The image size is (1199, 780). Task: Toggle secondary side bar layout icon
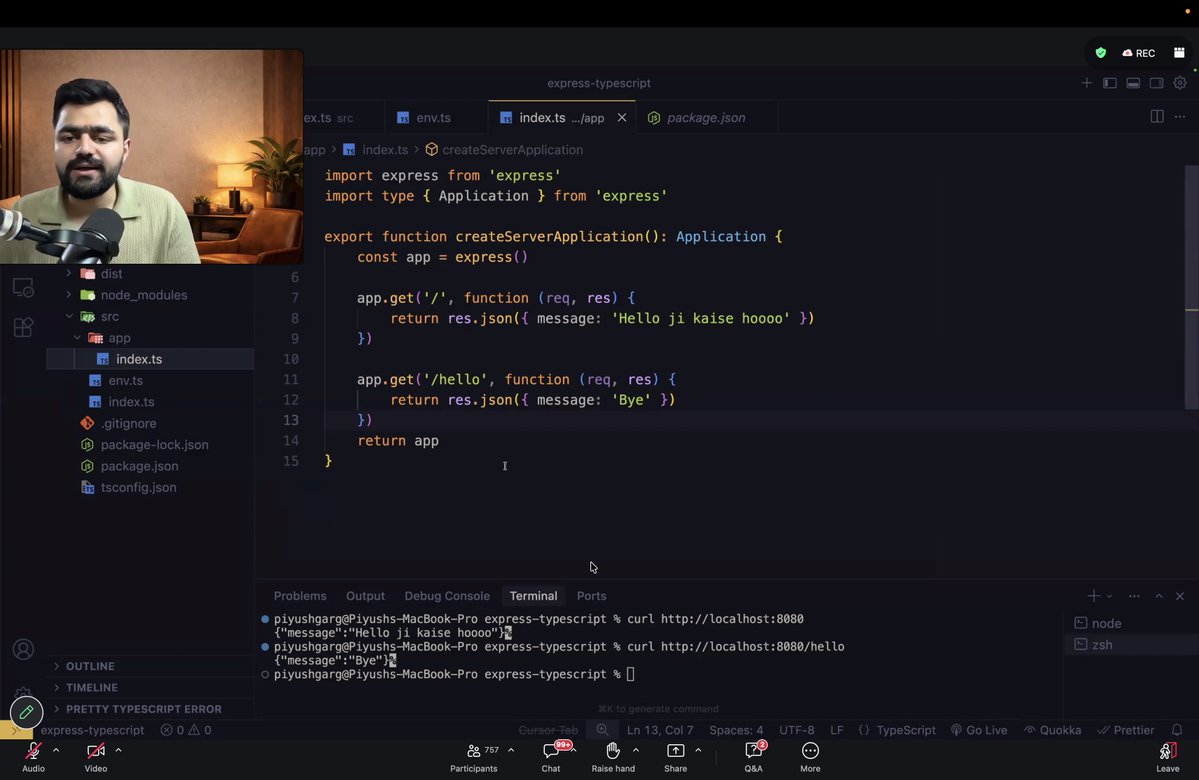click(1156, 83)
